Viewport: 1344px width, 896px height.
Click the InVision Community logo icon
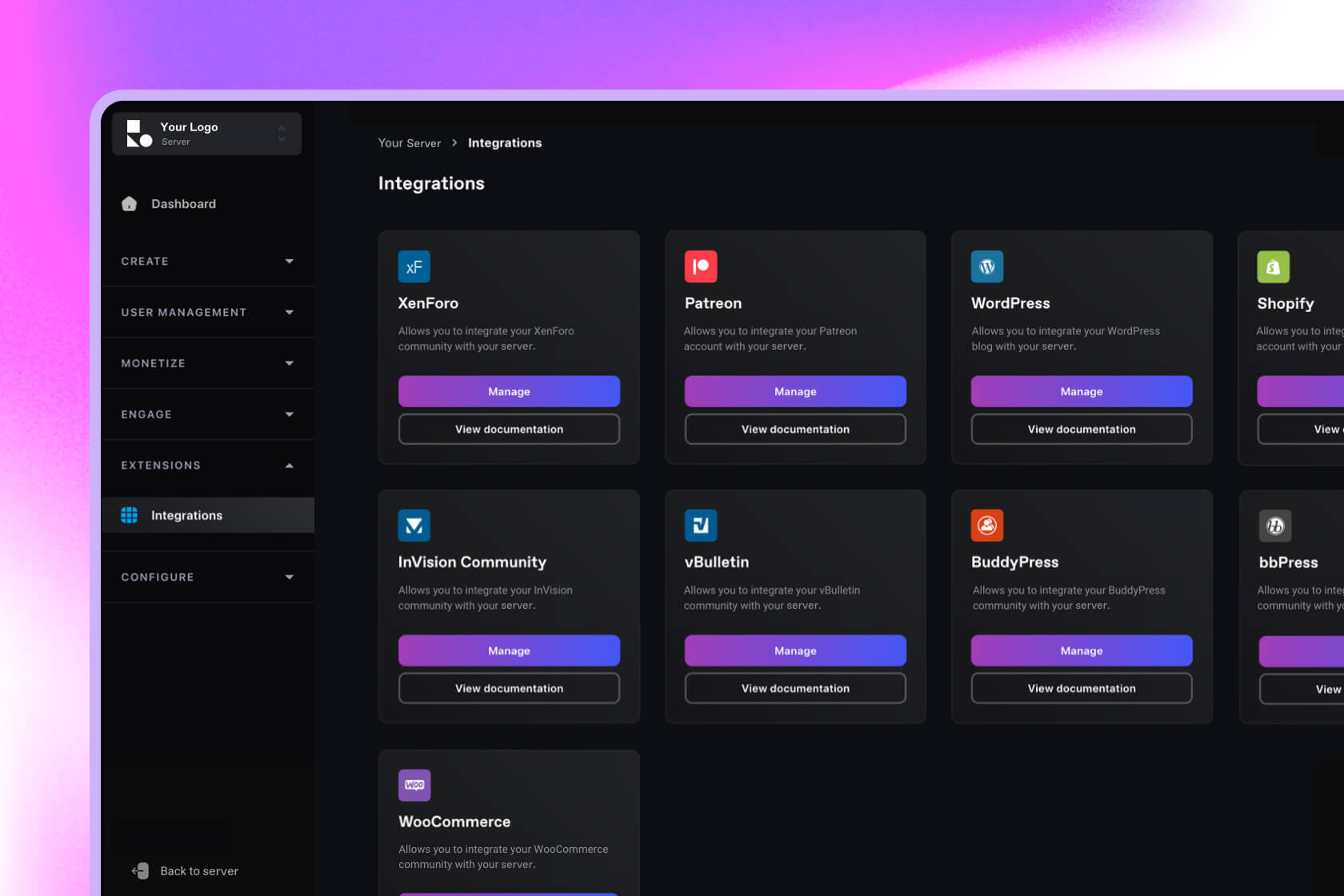414,526
